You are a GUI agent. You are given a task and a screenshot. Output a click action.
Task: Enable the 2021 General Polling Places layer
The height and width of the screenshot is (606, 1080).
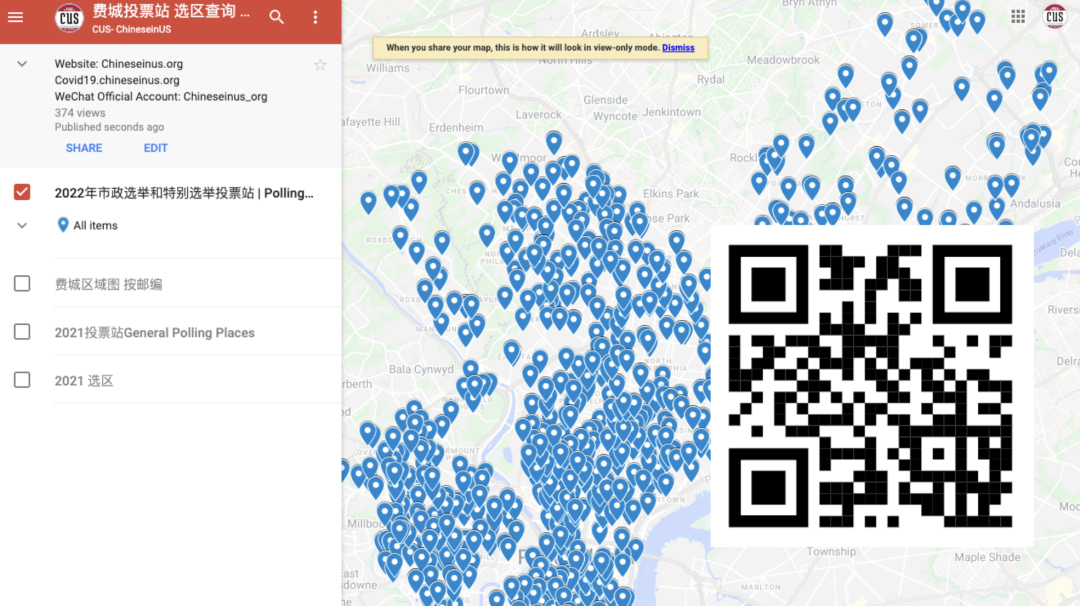[22, 332]
